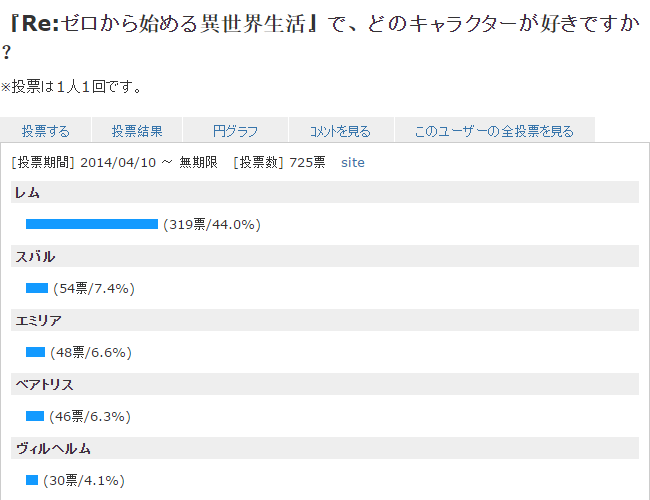Click the レム result bar

[92, 224]
